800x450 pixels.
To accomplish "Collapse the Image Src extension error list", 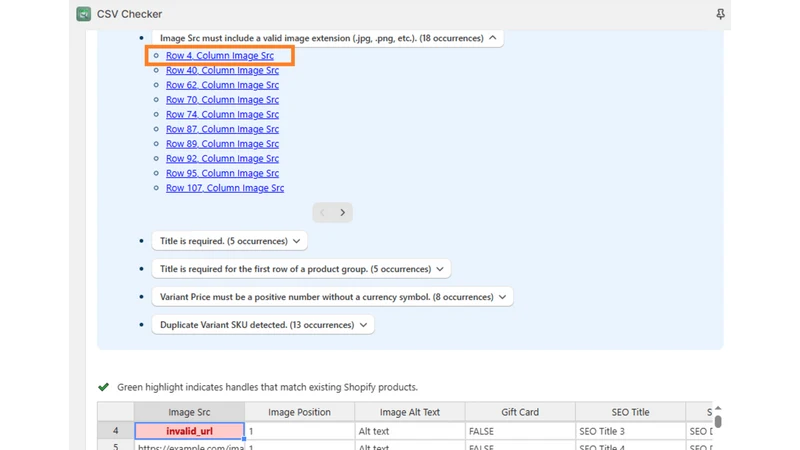I will coord(328,38).
